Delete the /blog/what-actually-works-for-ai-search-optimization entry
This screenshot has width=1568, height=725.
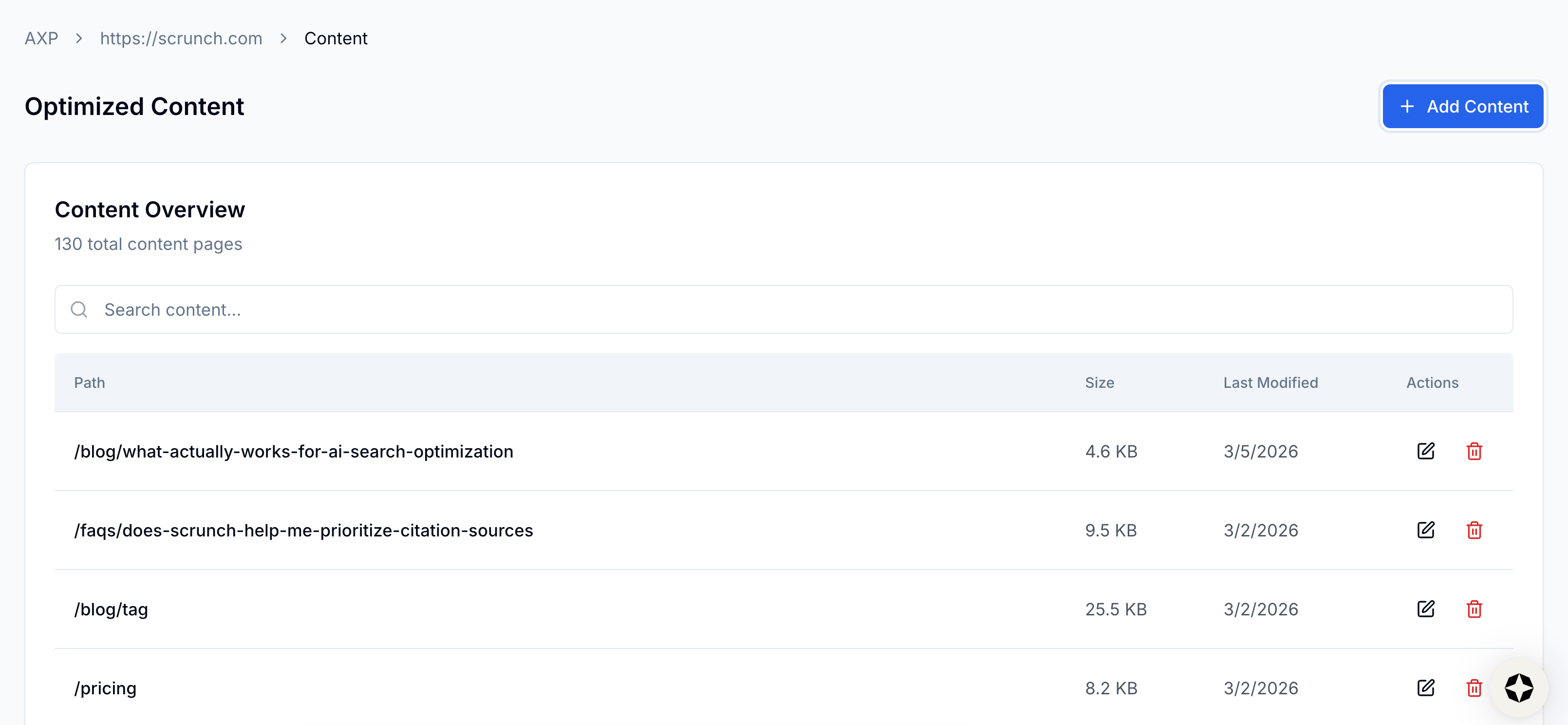[x=1474, y=452]
